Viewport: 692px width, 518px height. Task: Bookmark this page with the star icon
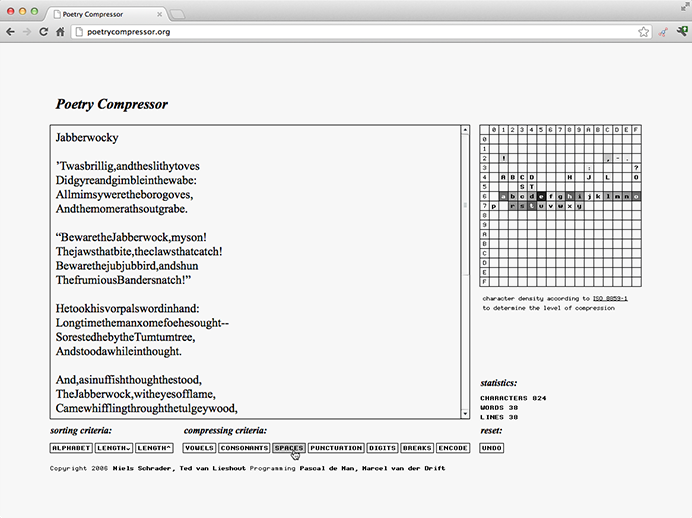[x=644, y=32]
